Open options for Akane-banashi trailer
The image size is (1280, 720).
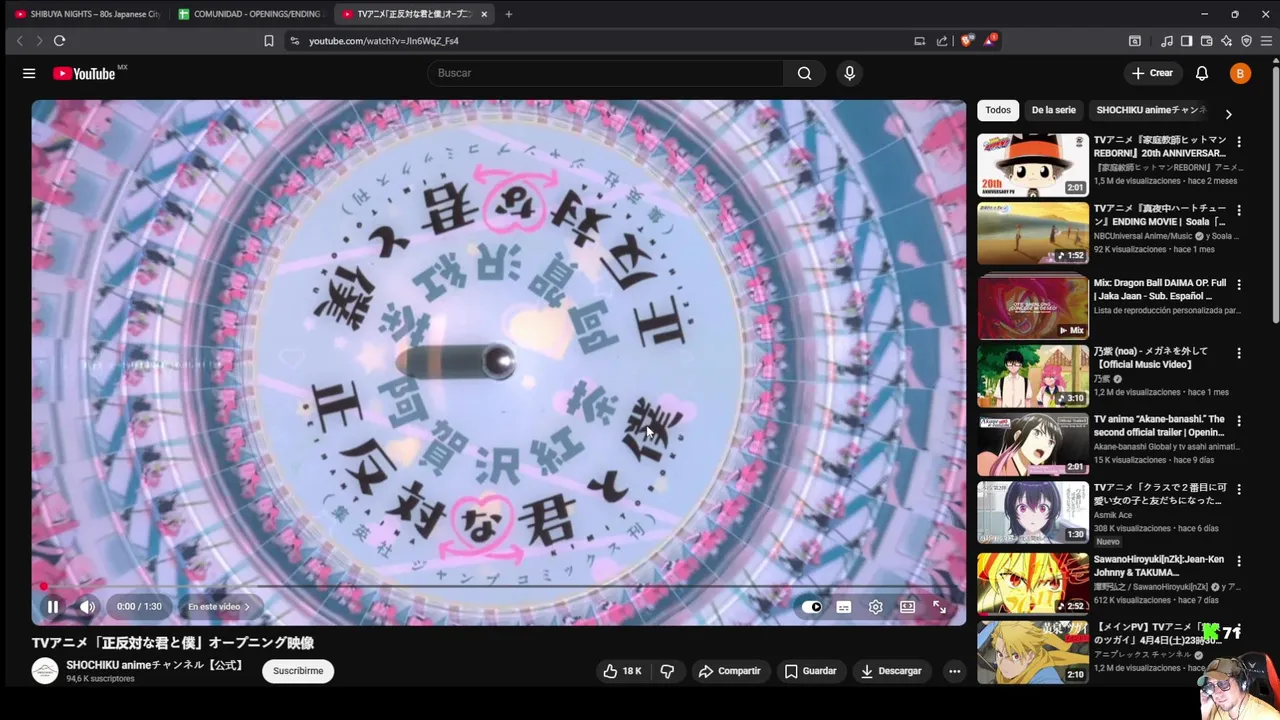(x=1239, y=421)
